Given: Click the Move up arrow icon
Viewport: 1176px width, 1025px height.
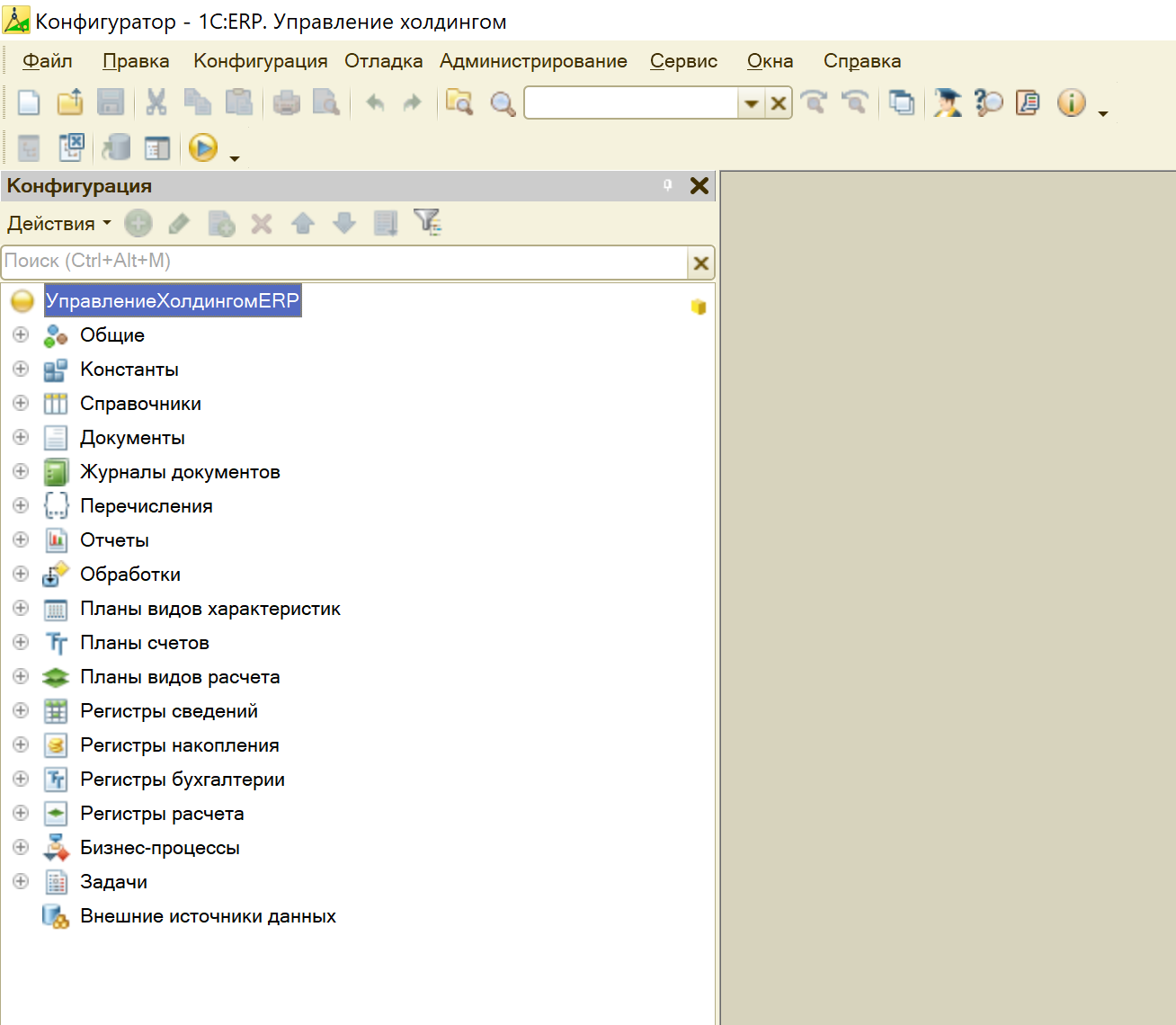Looking at the screenshot, I should click(x=303, y=223).
